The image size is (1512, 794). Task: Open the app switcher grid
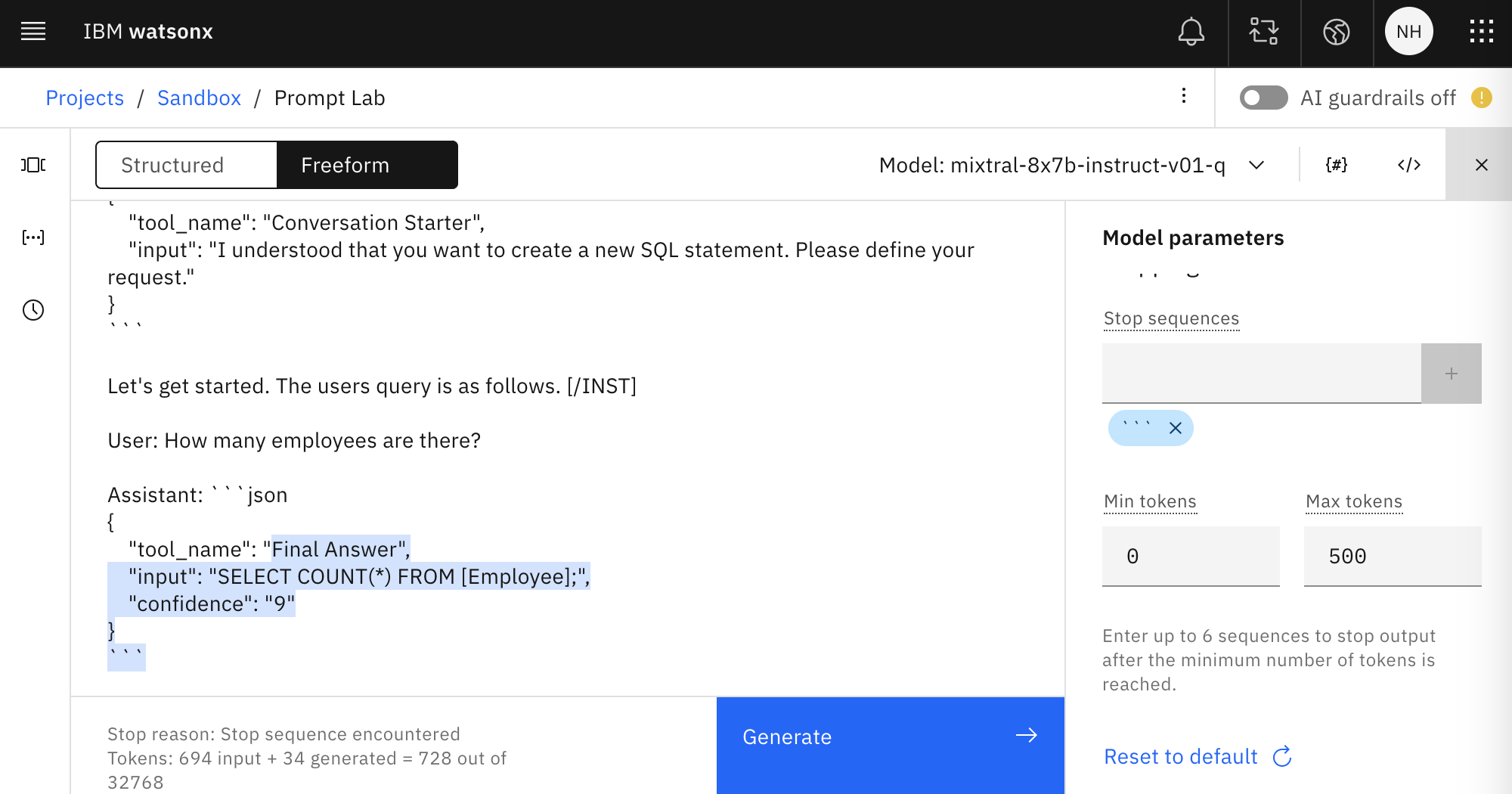1481,32
